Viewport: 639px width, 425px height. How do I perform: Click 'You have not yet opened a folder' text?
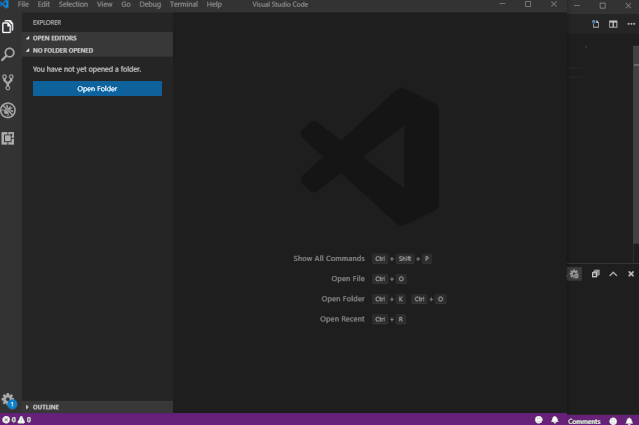(x=87, y=69)
